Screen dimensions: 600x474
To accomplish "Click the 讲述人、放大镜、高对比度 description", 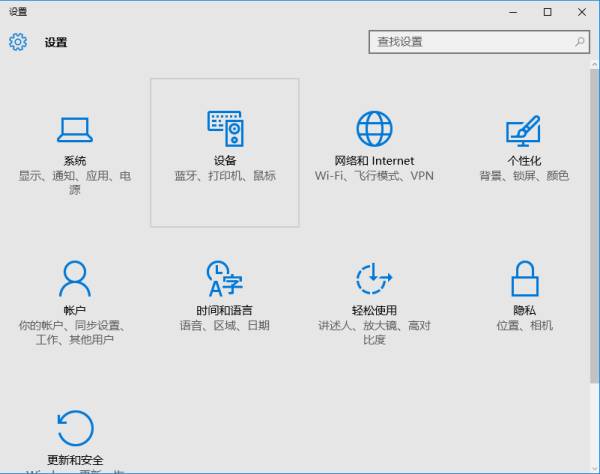I will point(374,332).
